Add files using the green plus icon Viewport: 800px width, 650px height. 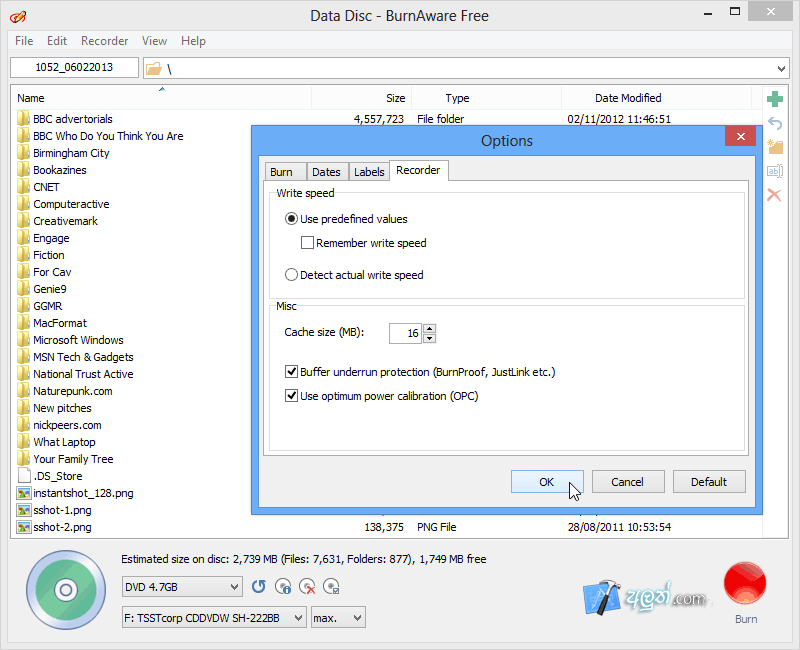pos(775,100)
